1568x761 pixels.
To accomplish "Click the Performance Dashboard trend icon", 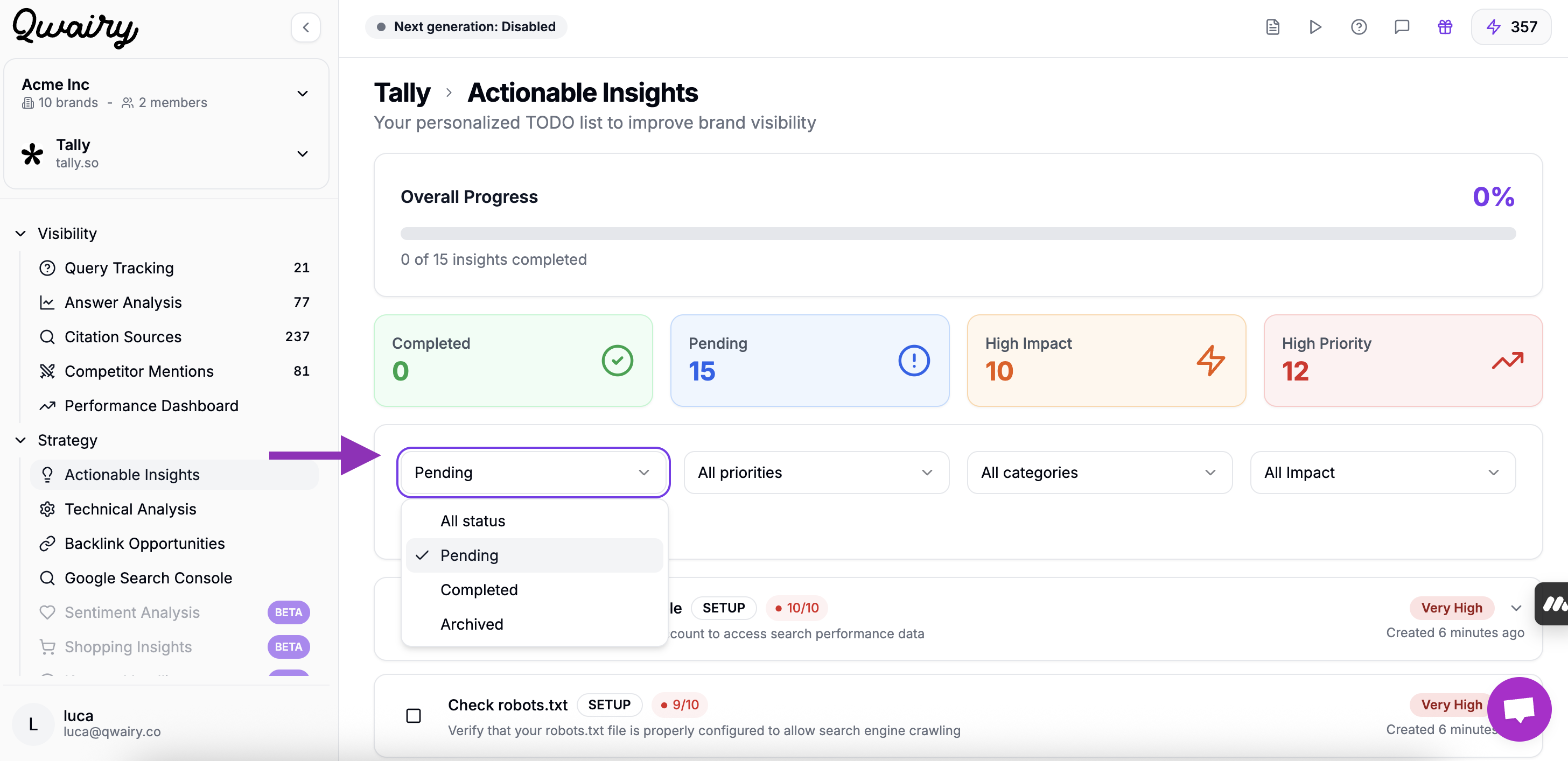I will [47, 406].
